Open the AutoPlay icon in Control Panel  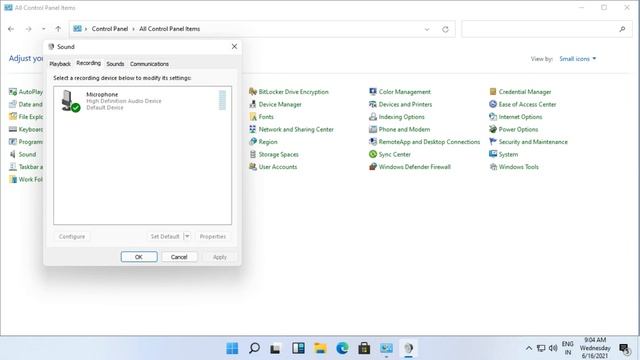click(13, 92)
